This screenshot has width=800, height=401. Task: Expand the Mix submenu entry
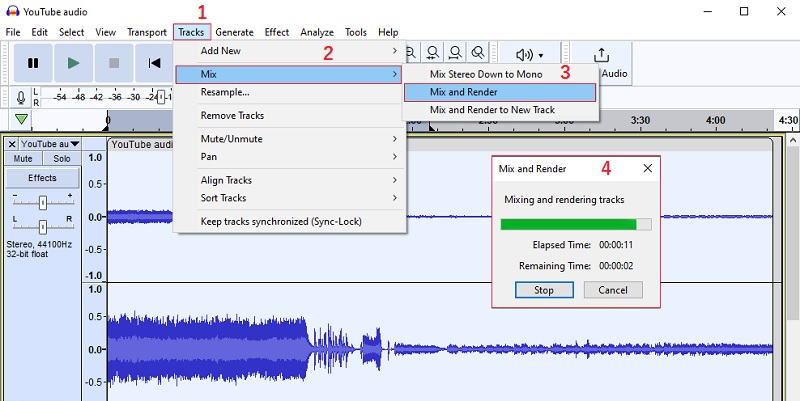click(x=289, y=74)
